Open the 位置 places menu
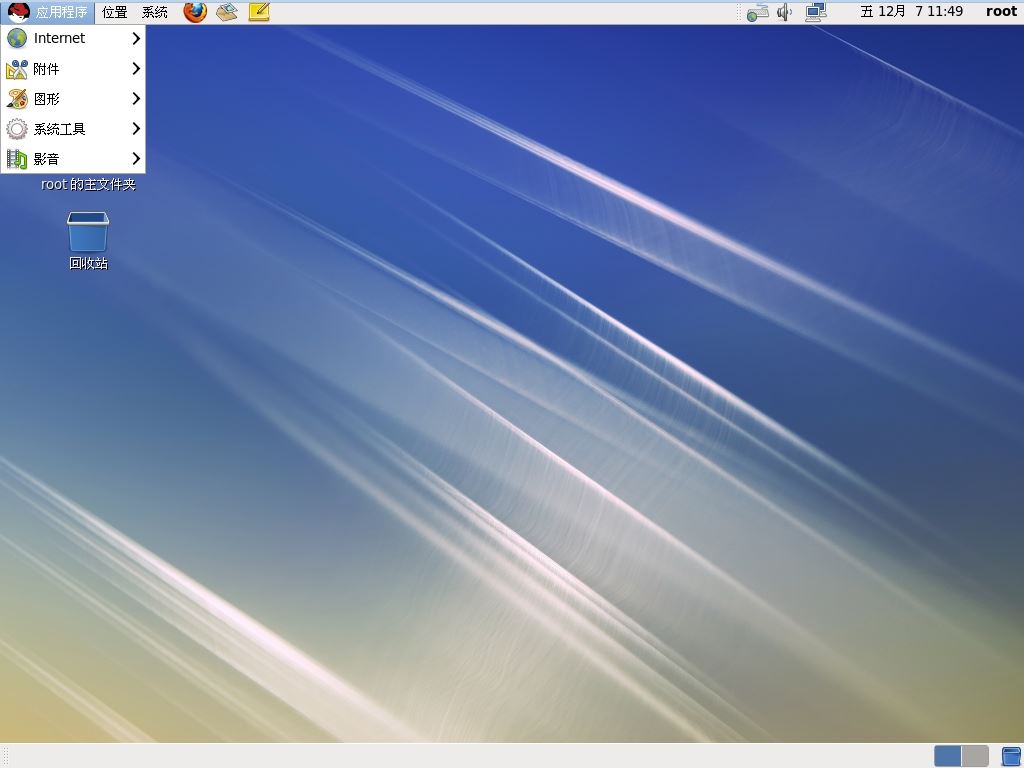Image resolution: width=1024 pixels, height=768 pixels. click(115, 12)
